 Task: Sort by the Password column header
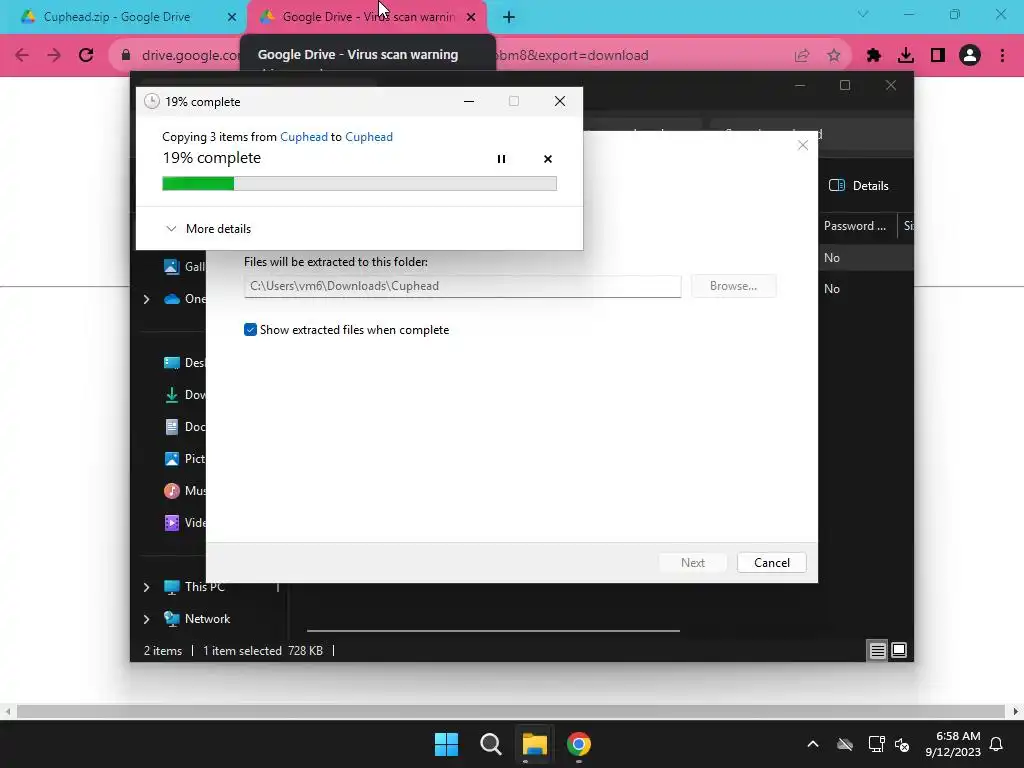point(855,226)
